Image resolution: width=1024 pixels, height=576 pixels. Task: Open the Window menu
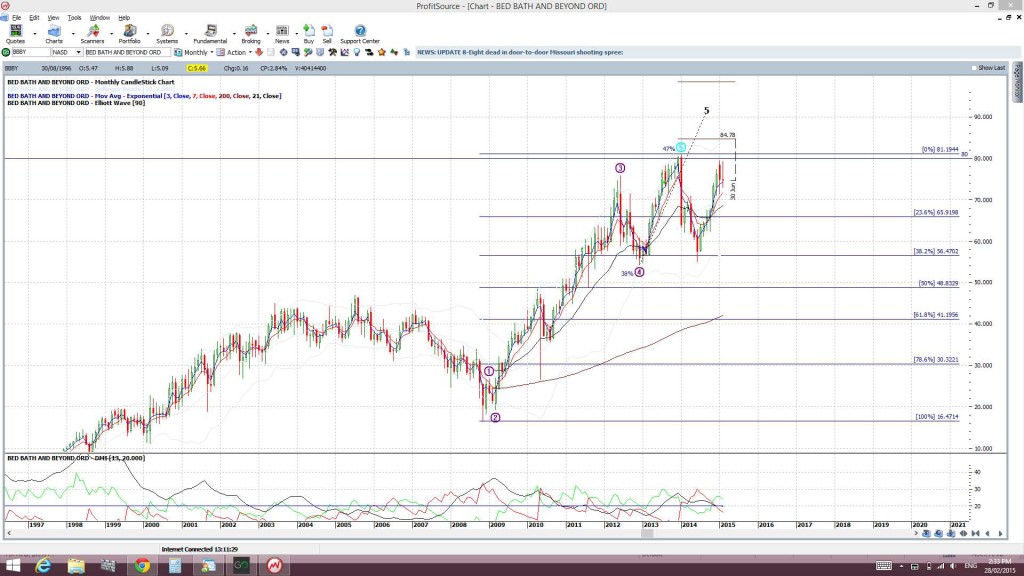(x=99, y=18)
